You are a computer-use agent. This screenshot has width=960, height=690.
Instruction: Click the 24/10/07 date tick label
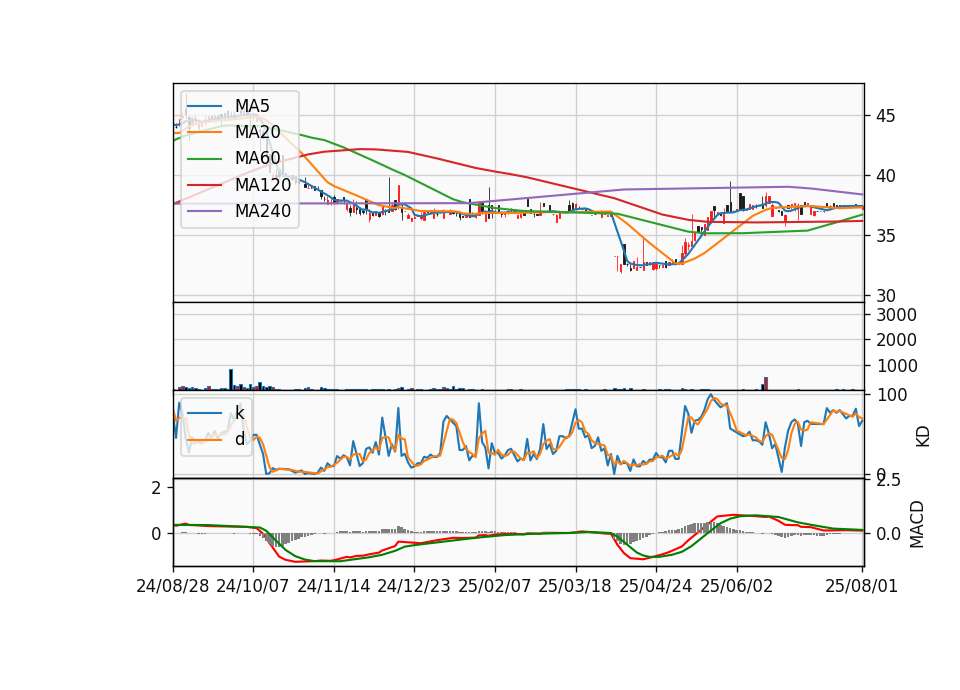[x=253, y=587]
